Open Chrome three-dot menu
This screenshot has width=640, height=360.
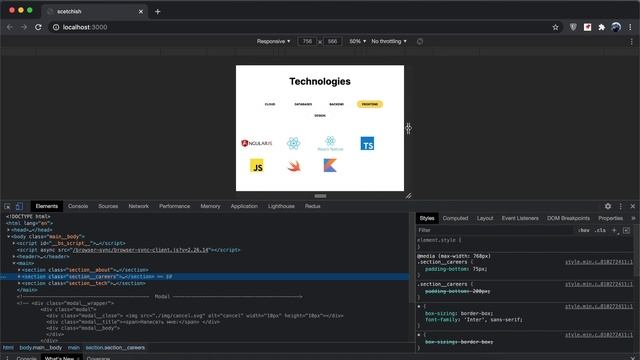631,27
